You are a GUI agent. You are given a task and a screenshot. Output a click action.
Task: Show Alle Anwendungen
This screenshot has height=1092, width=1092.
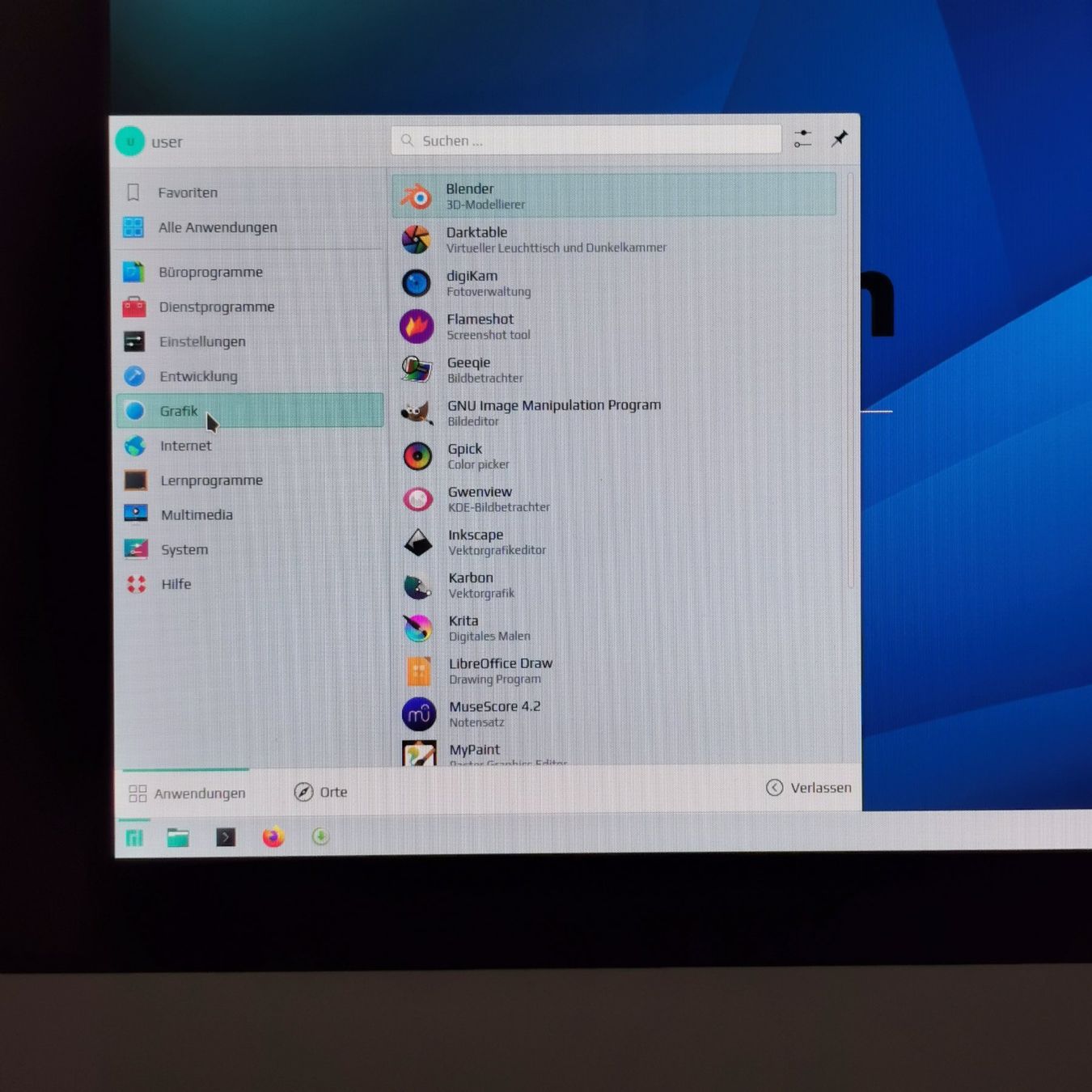click(x=250, y=227)
